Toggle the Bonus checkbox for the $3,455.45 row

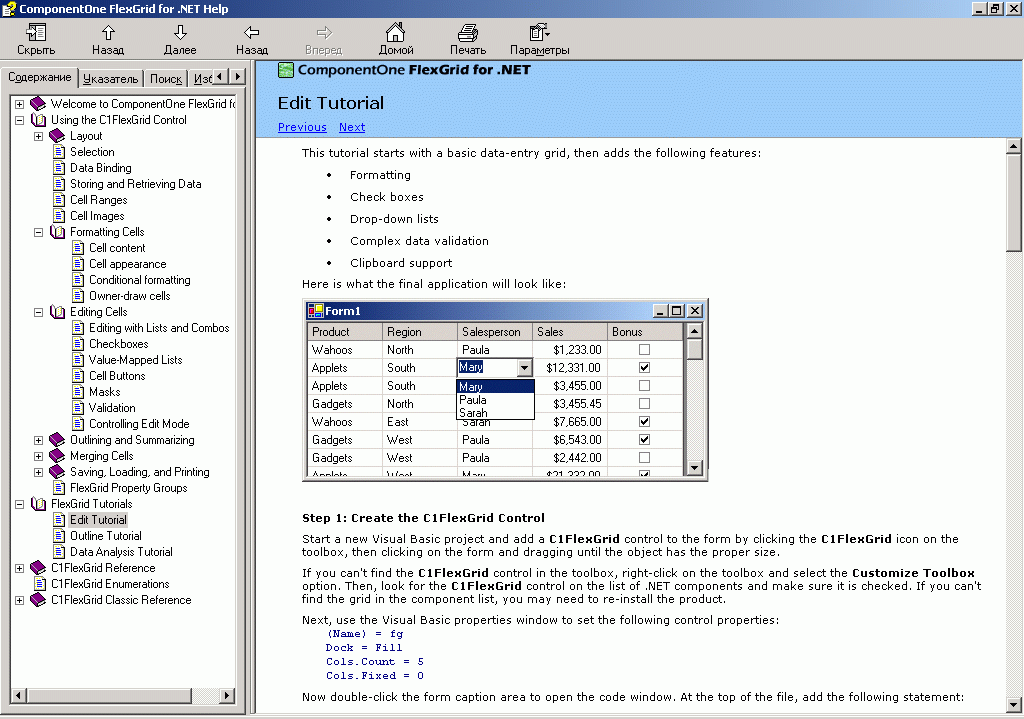[x=644, y=404]
